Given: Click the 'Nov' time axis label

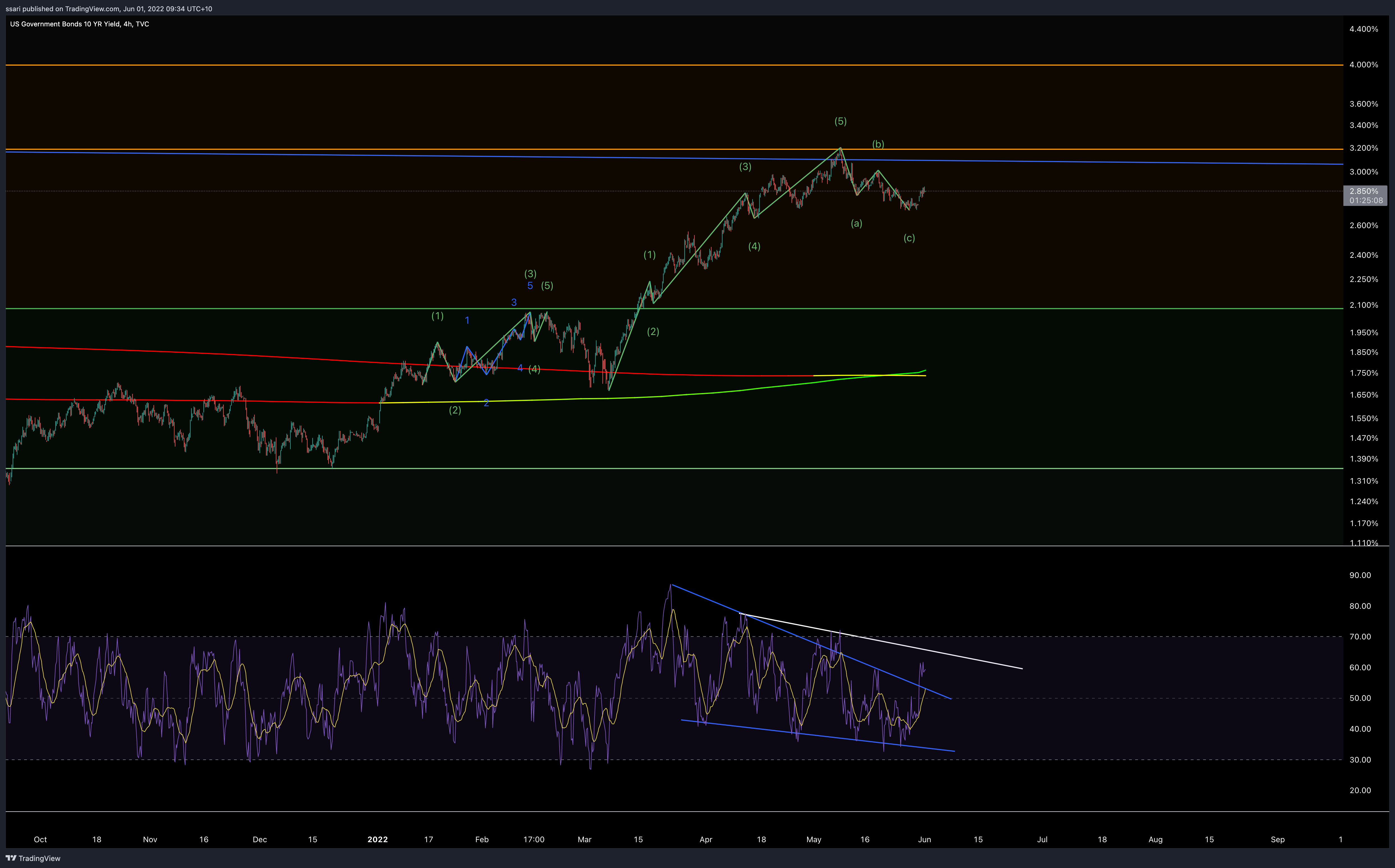Looking at the screenshot, I should point(150,839).
